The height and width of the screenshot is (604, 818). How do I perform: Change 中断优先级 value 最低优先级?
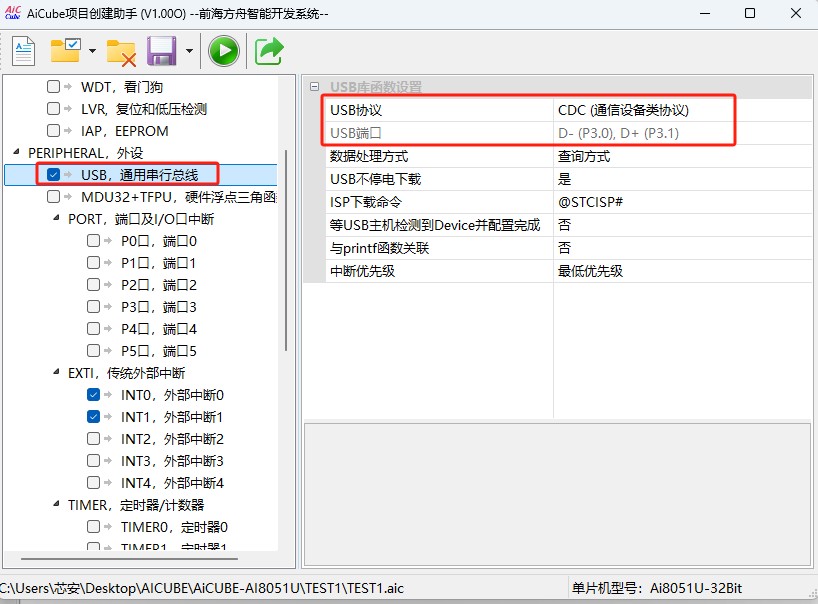(x=682, y=271)
